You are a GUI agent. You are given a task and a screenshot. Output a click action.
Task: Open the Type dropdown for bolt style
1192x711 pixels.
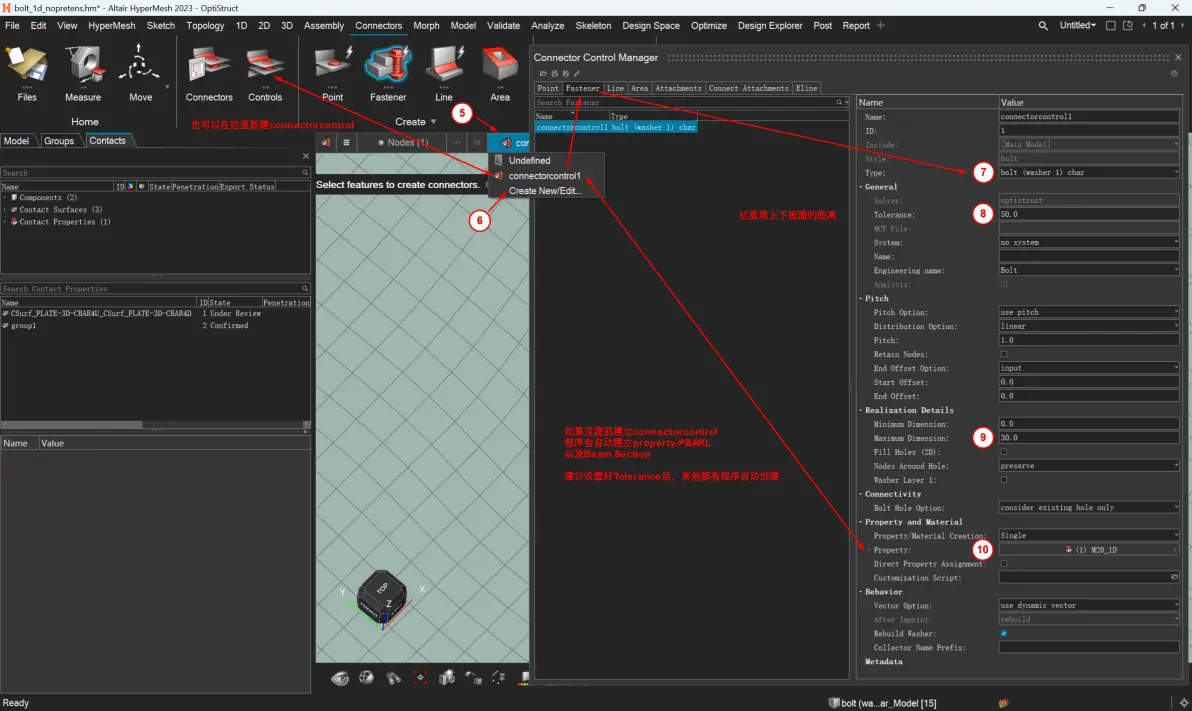point(1089,173)
